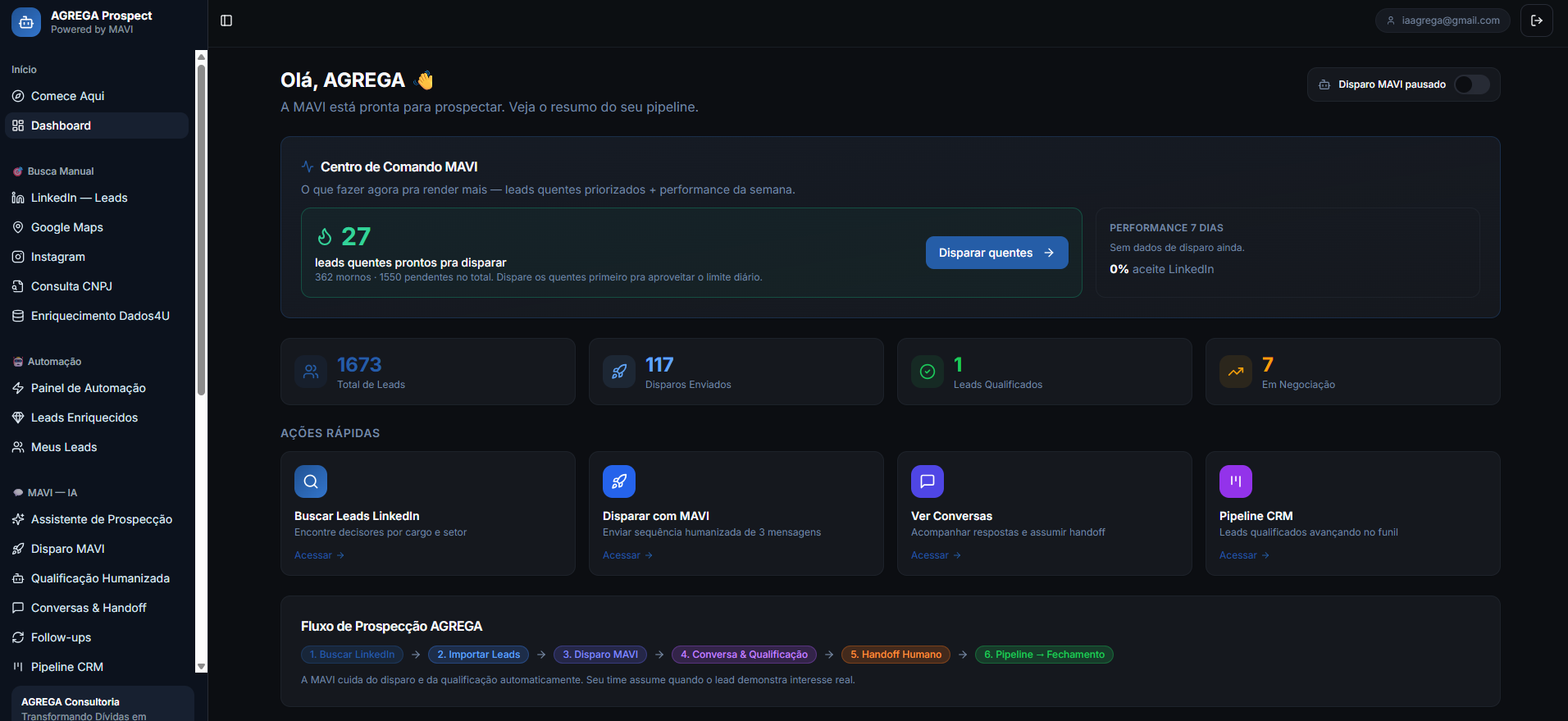This screenshot has width=1568, height=721.
Task: Click the sidebar scrollbar down arrow
Action: (201, 667)
